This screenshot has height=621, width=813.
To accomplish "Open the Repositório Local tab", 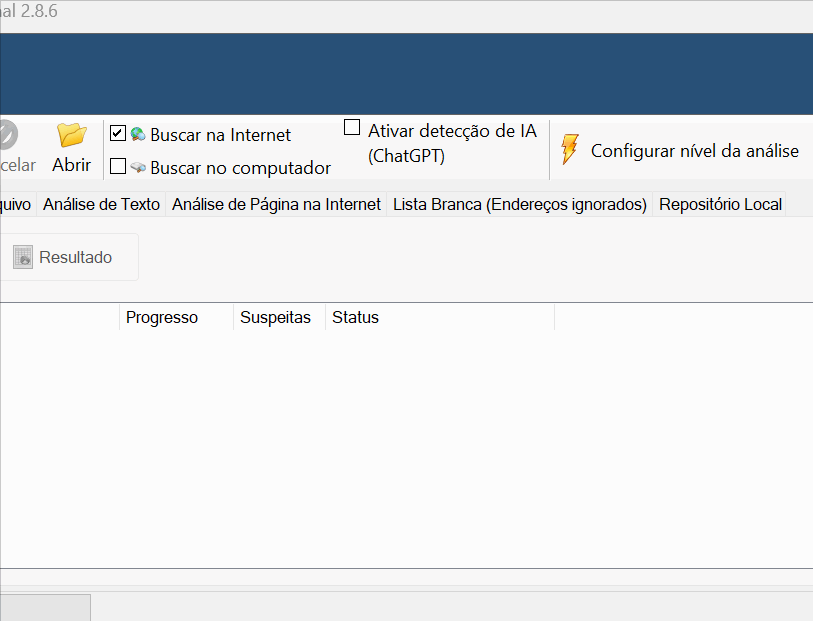I will tap(720, 204).
